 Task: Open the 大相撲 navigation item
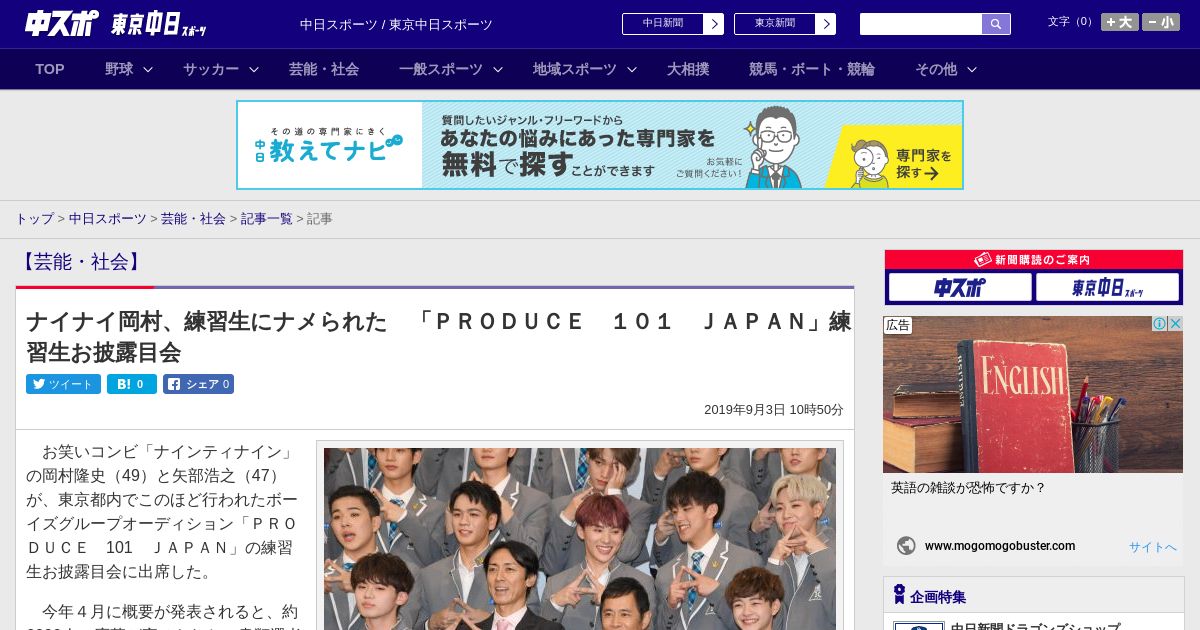[x=688, y=69]
